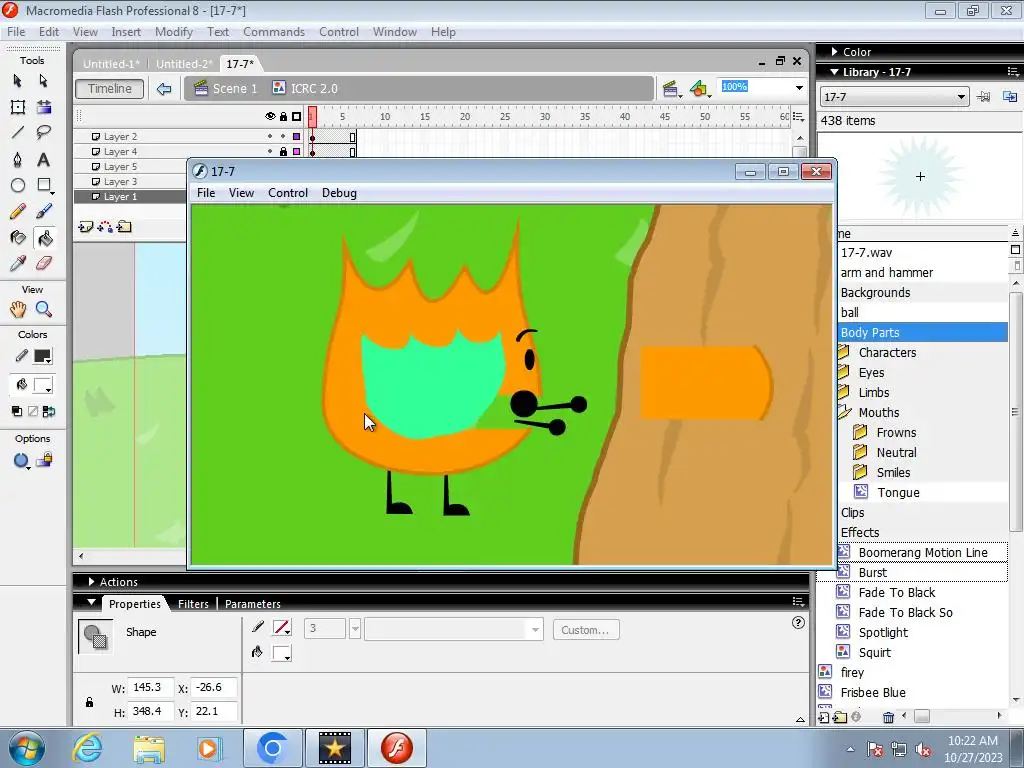Click the Properties help button

click(x=798, y=622)
